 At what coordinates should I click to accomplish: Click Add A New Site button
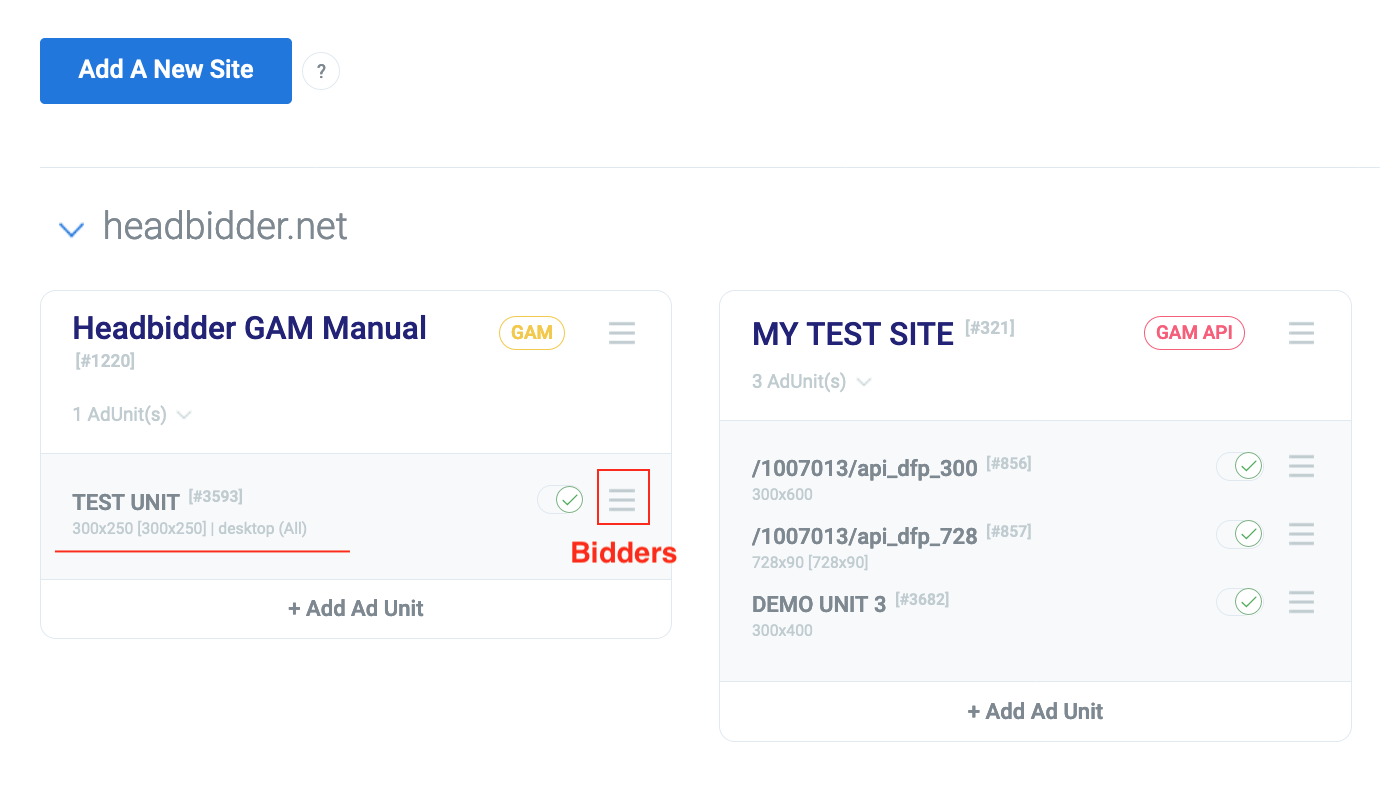click(166, 71)
